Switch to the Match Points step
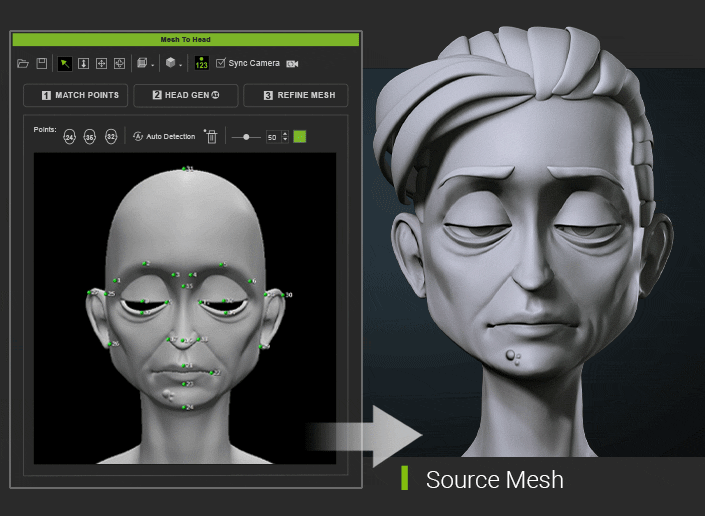 (78, 95)
